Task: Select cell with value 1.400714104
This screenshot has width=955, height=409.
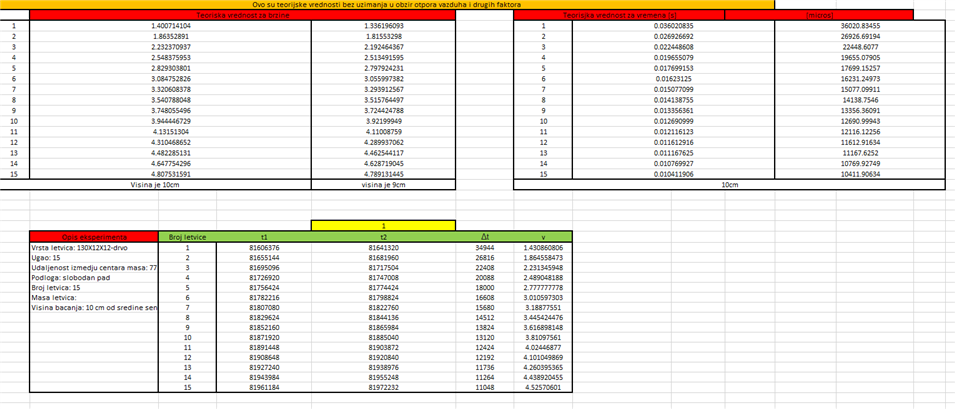Action: (171, 26)
